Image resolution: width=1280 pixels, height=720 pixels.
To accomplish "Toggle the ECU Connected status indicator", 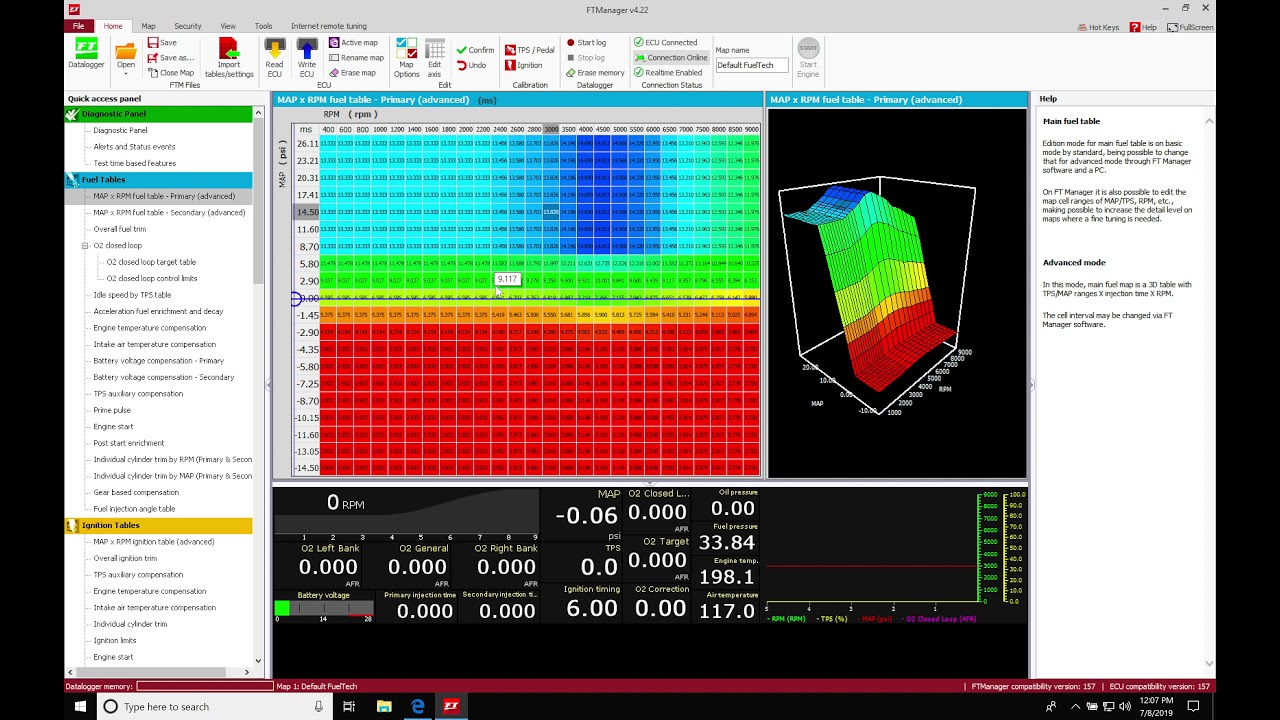I will pos(666,43).
